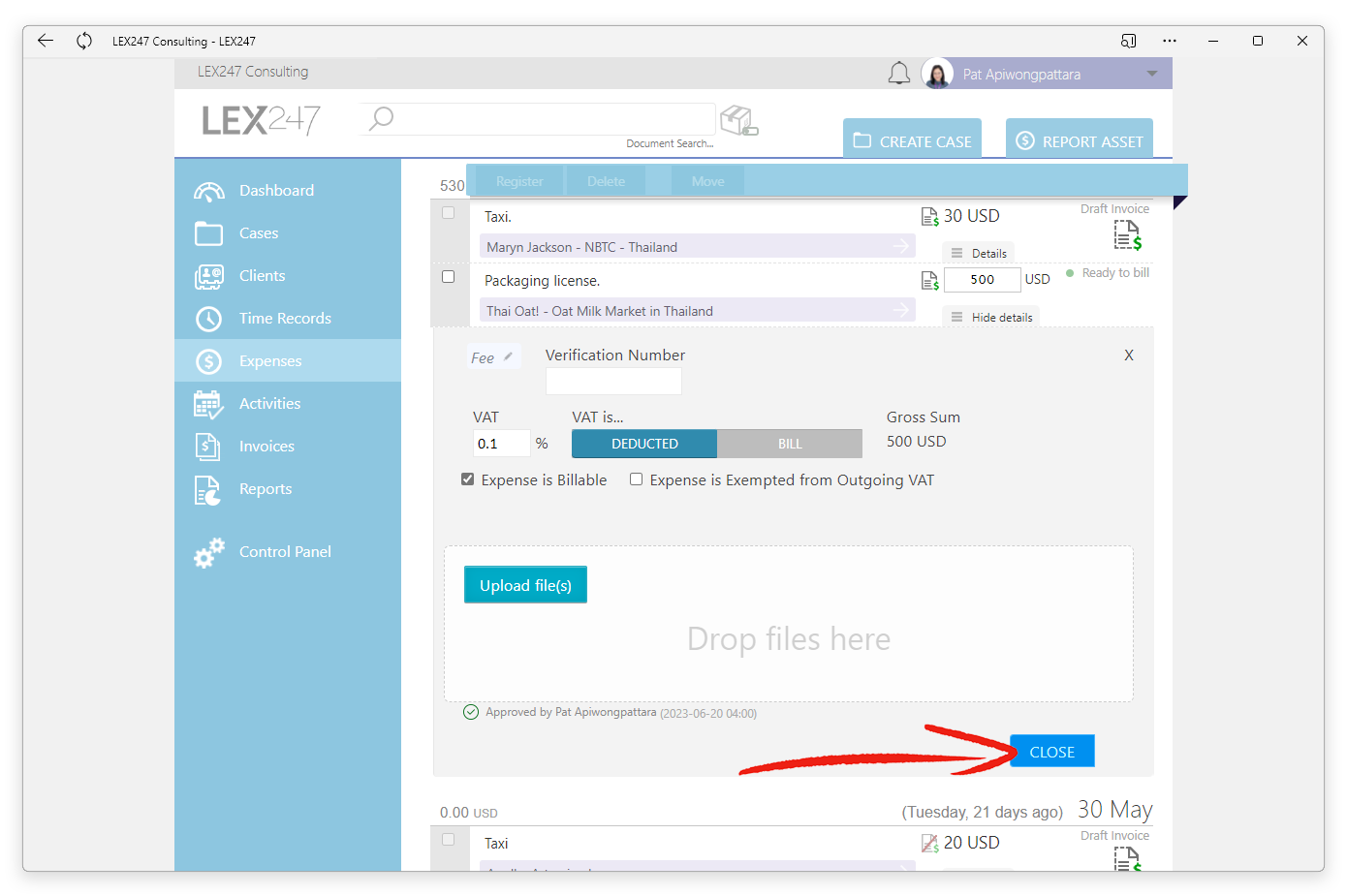Click the Packaging license. expense title
The width and height of the screenshot is (1347, 896).
pyautogui.click(x=543, y=281)
